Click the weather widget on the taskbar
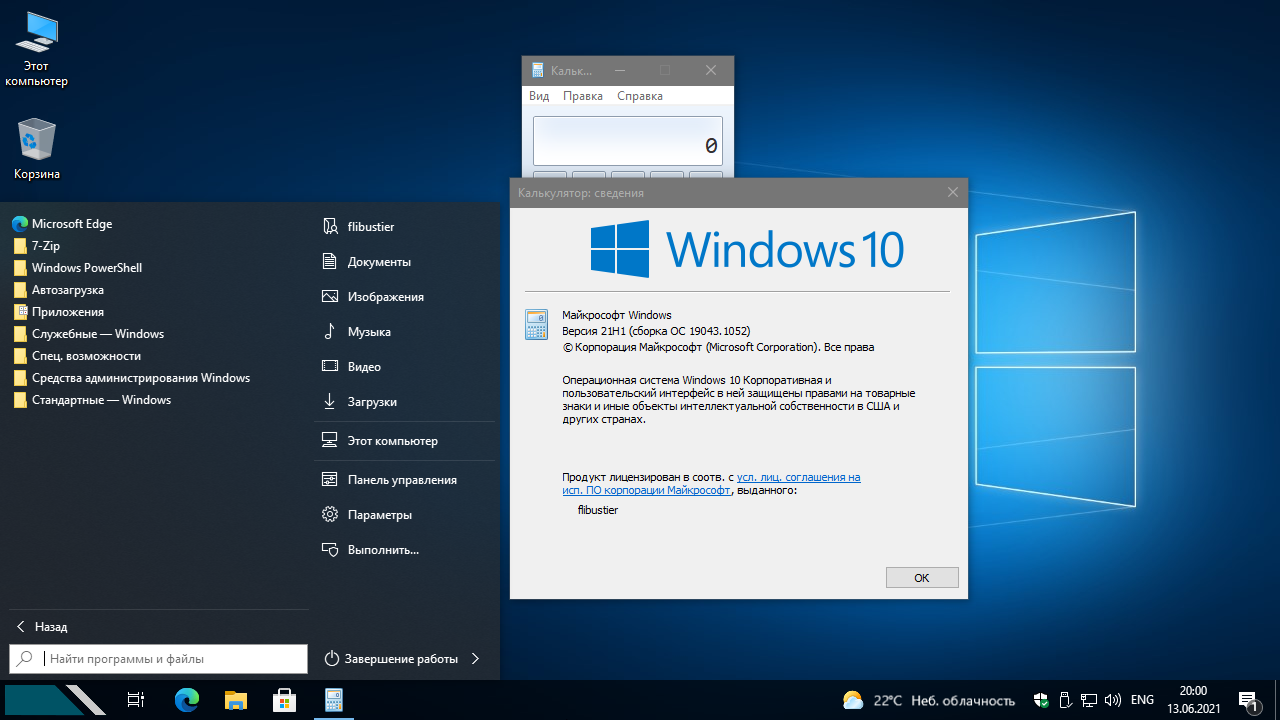This screenshot has height=720, width=1280. 929,700
